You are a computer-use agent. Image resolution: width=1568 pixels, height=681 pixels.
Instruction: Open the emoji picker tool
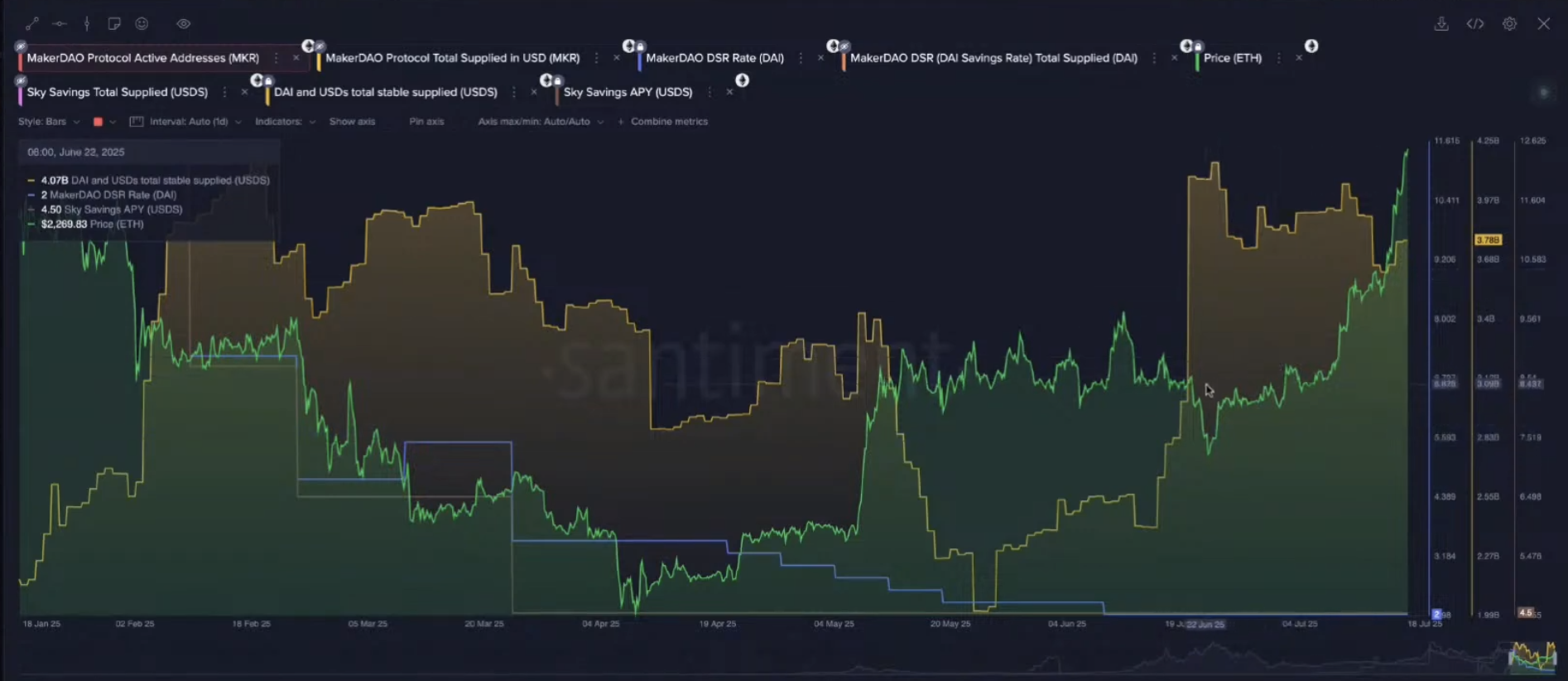pos(142,24)
